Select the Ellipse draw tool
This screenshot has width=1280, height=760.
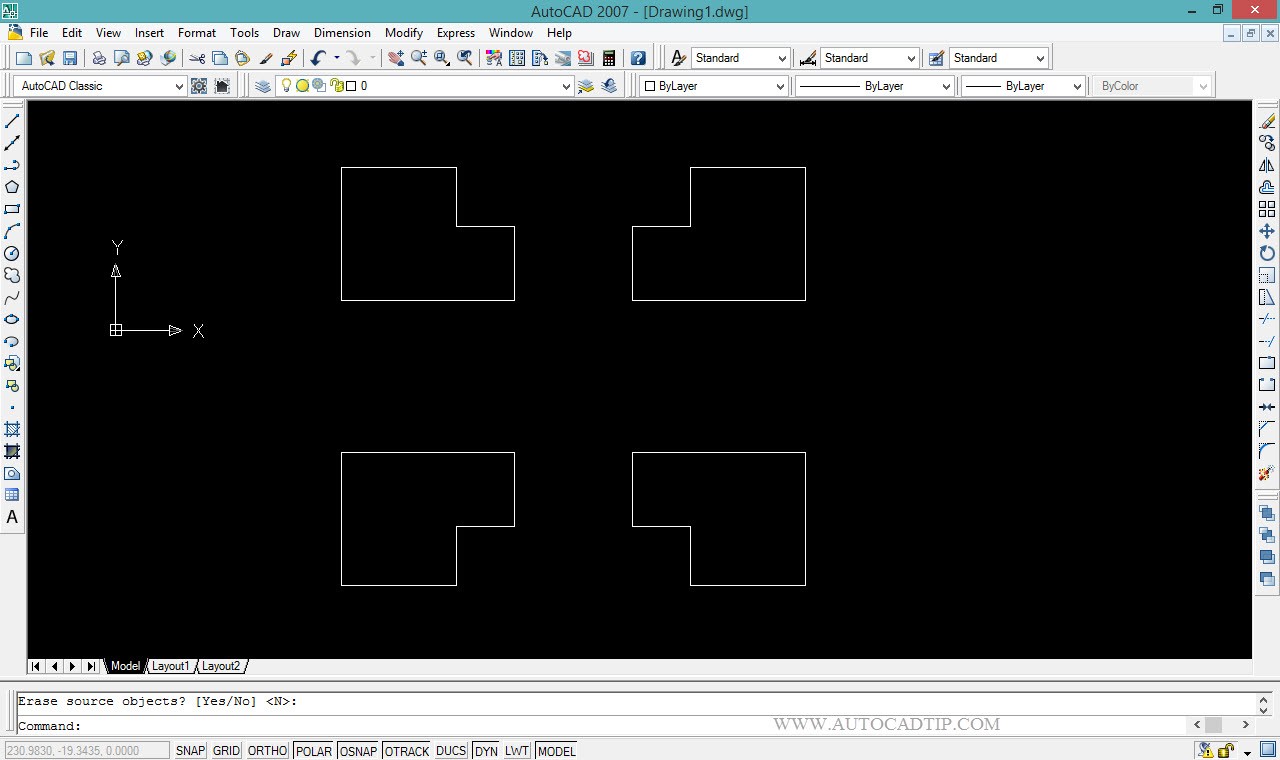(x=12, y=320)
